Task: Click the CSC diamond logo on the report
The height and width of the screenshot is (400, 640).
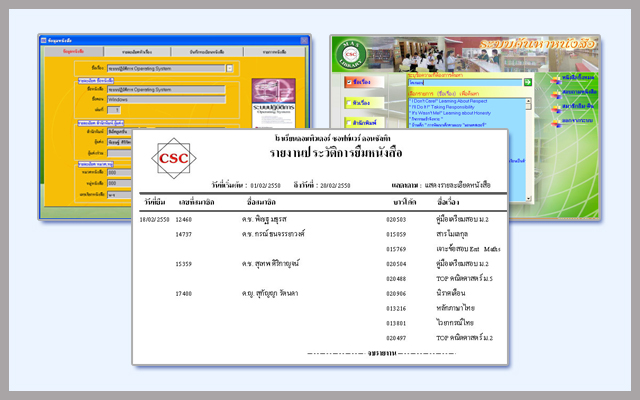Action: (x=174, y=158)
